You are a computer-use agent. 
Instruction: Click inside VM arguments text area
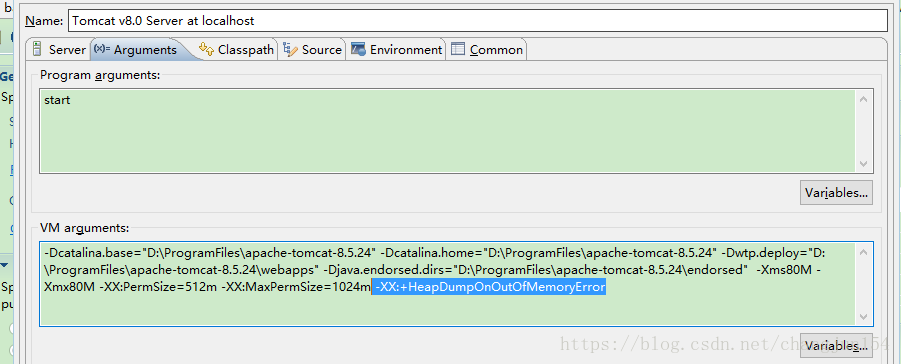coord(448,284)
